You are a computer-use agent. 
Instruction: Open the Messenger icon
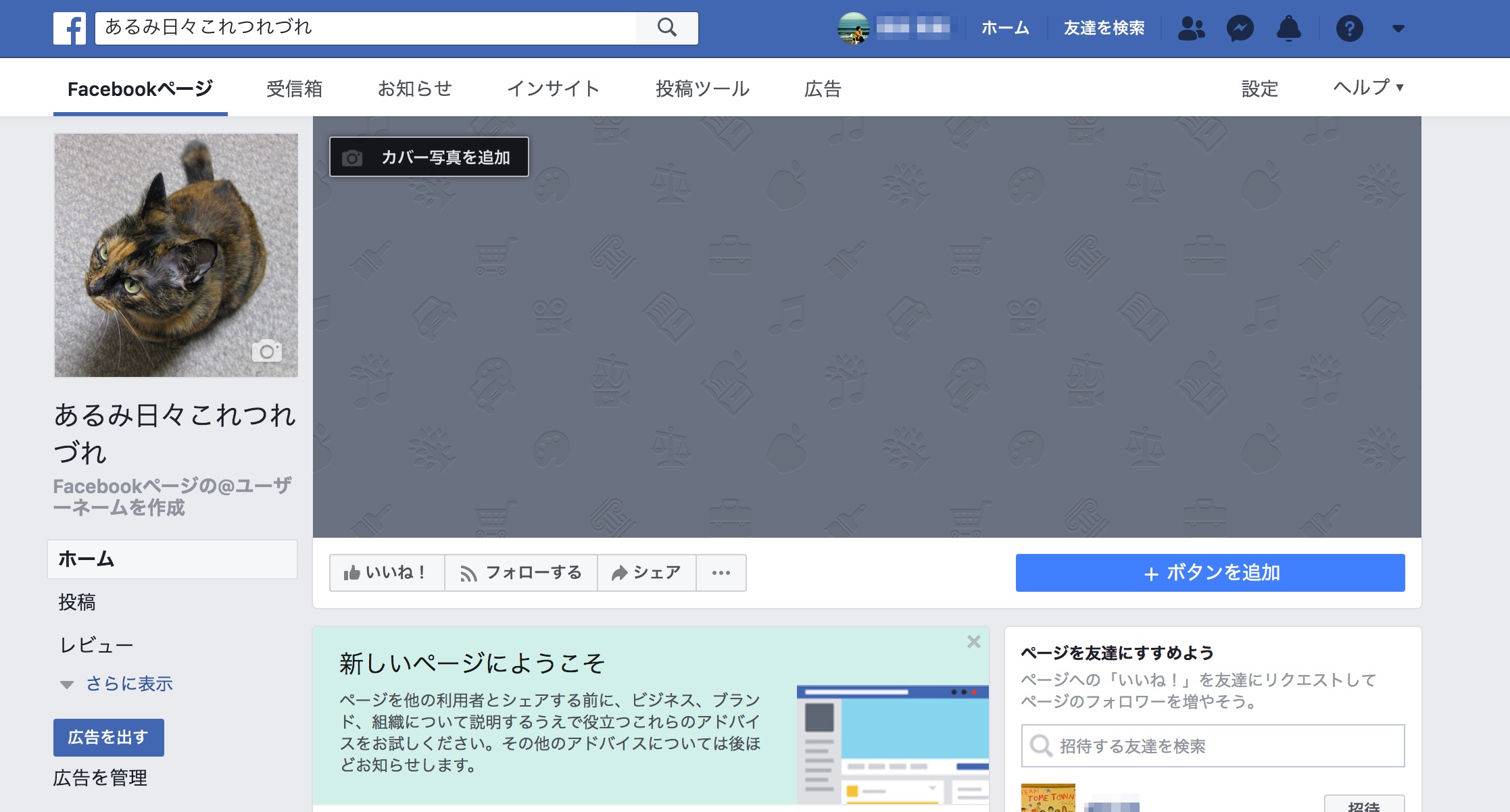point(1240,28)
